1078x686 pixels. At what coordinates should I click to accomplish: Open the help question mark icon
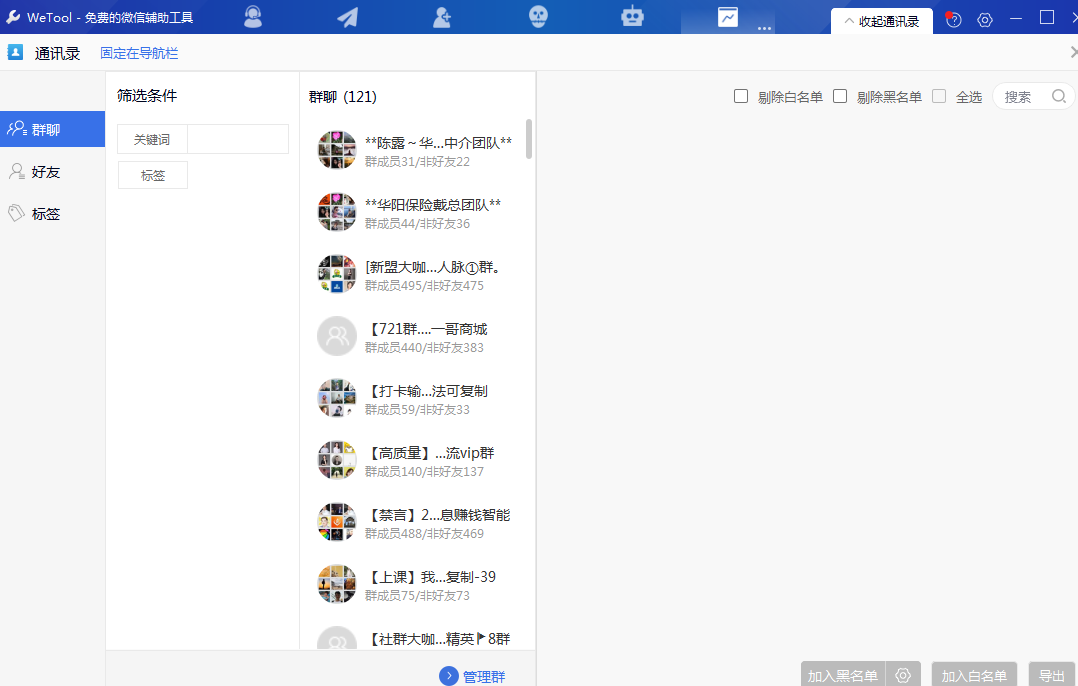click(x=953, y=19)
